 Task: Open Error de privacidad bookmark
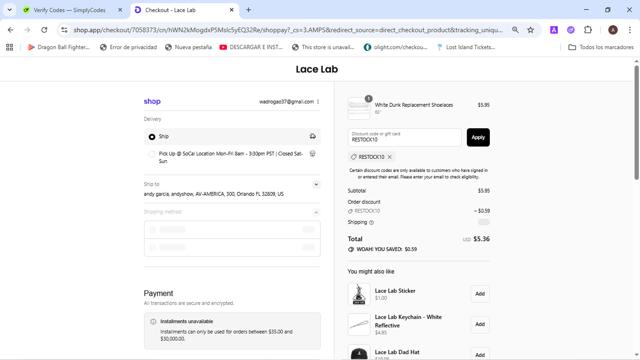point(129,47)
